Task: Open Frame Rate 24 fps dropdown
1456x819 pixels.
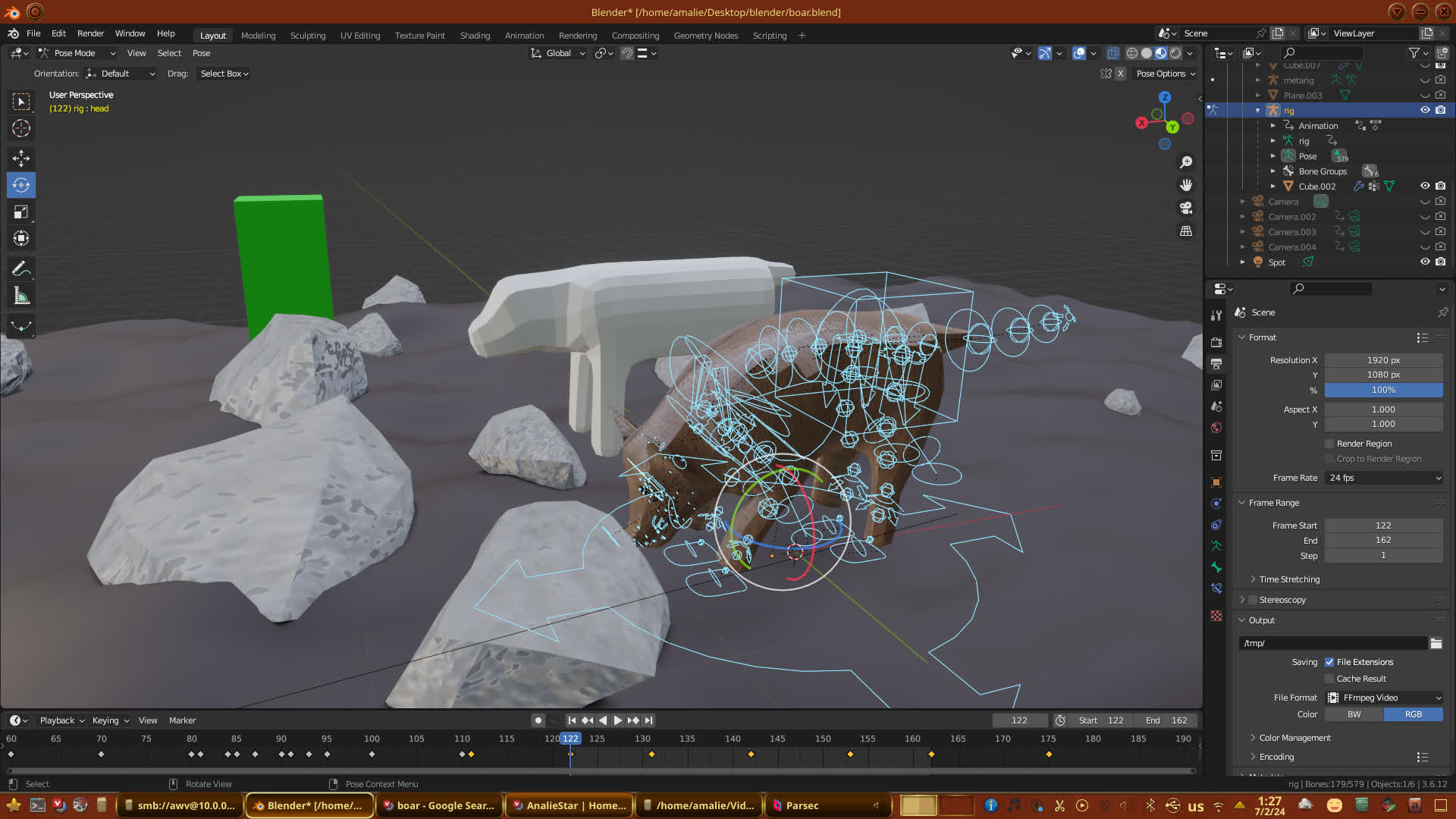Action: (1384, 478)
